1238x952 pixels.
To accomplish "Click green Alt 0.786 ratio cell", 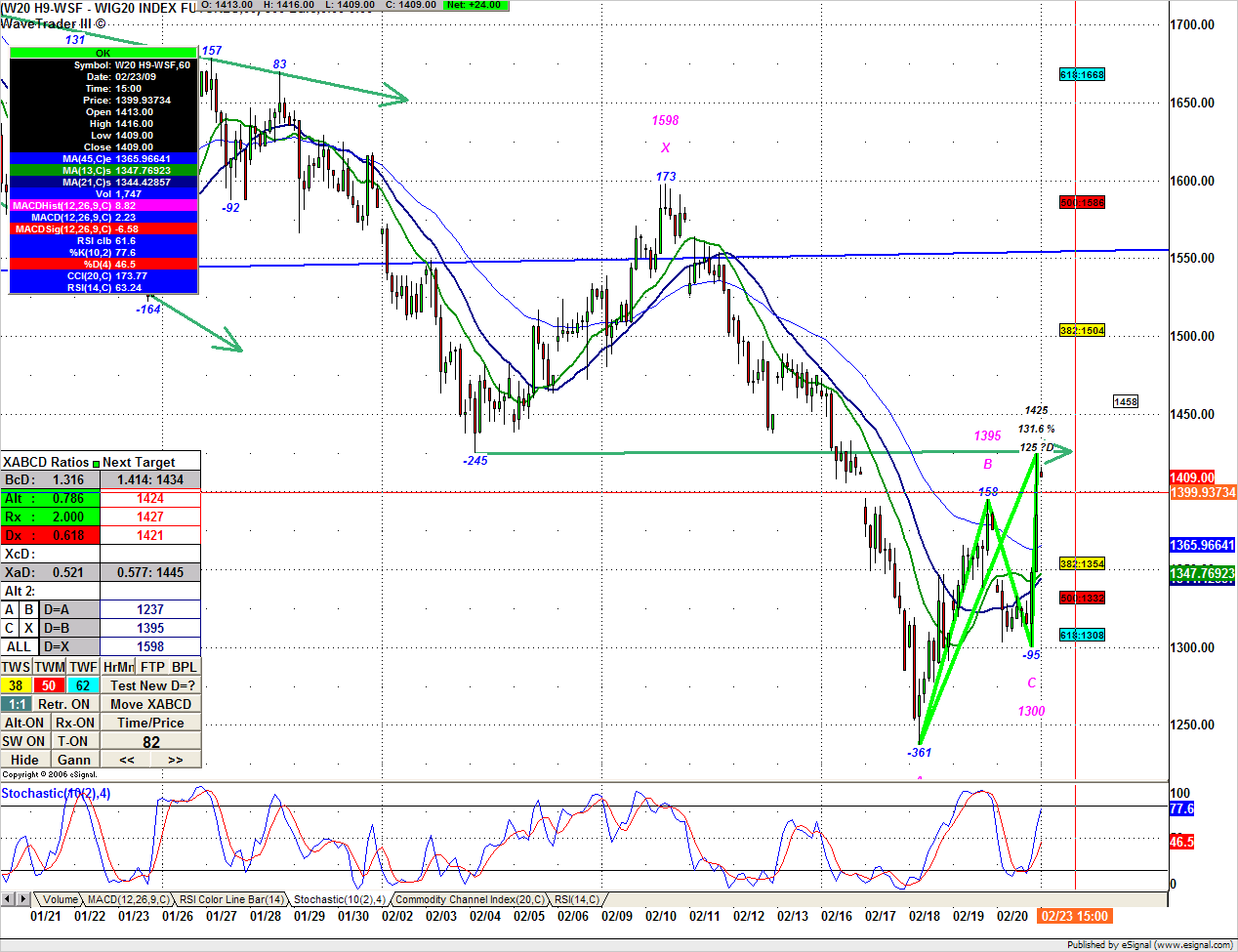I will point(50,498).
